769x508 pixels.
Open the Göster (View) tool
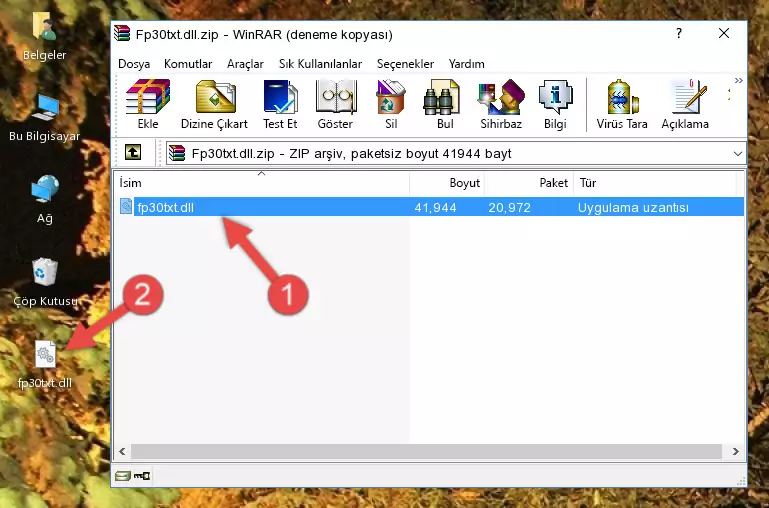pos(335,104)
